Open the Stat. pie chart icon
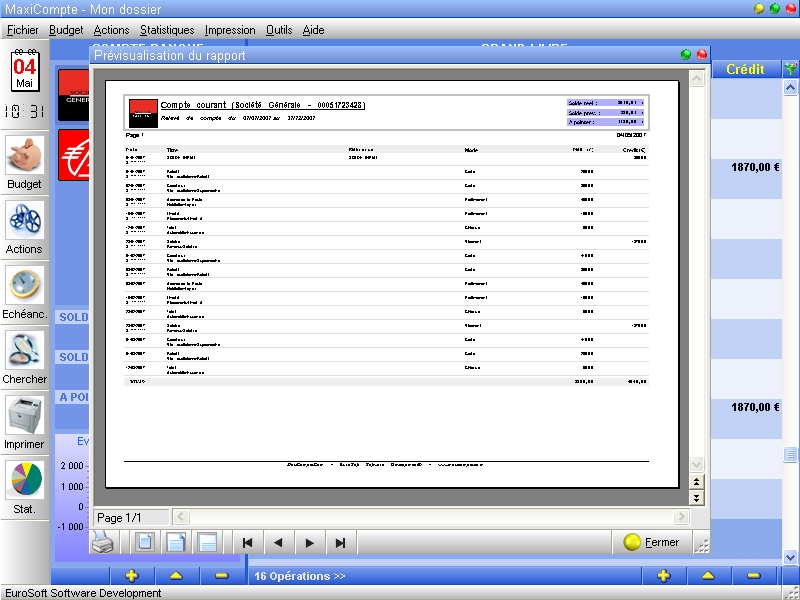This screenshot has height=600, width=800. [x=24, y=486]
